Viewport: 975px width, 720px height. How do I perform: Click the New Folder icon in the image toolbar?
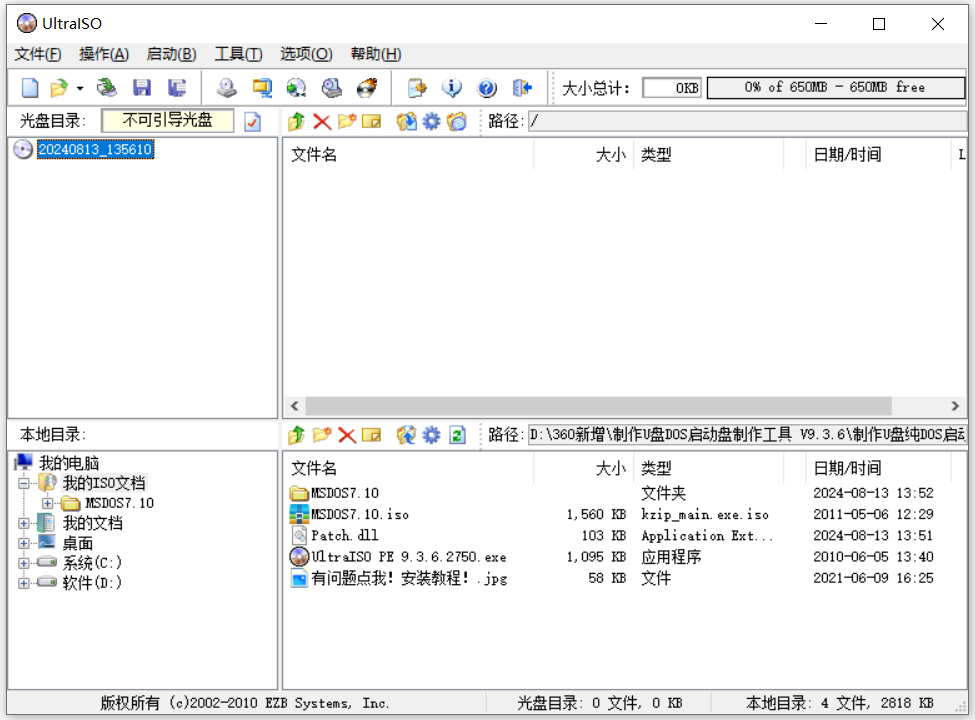click(347, 121)
